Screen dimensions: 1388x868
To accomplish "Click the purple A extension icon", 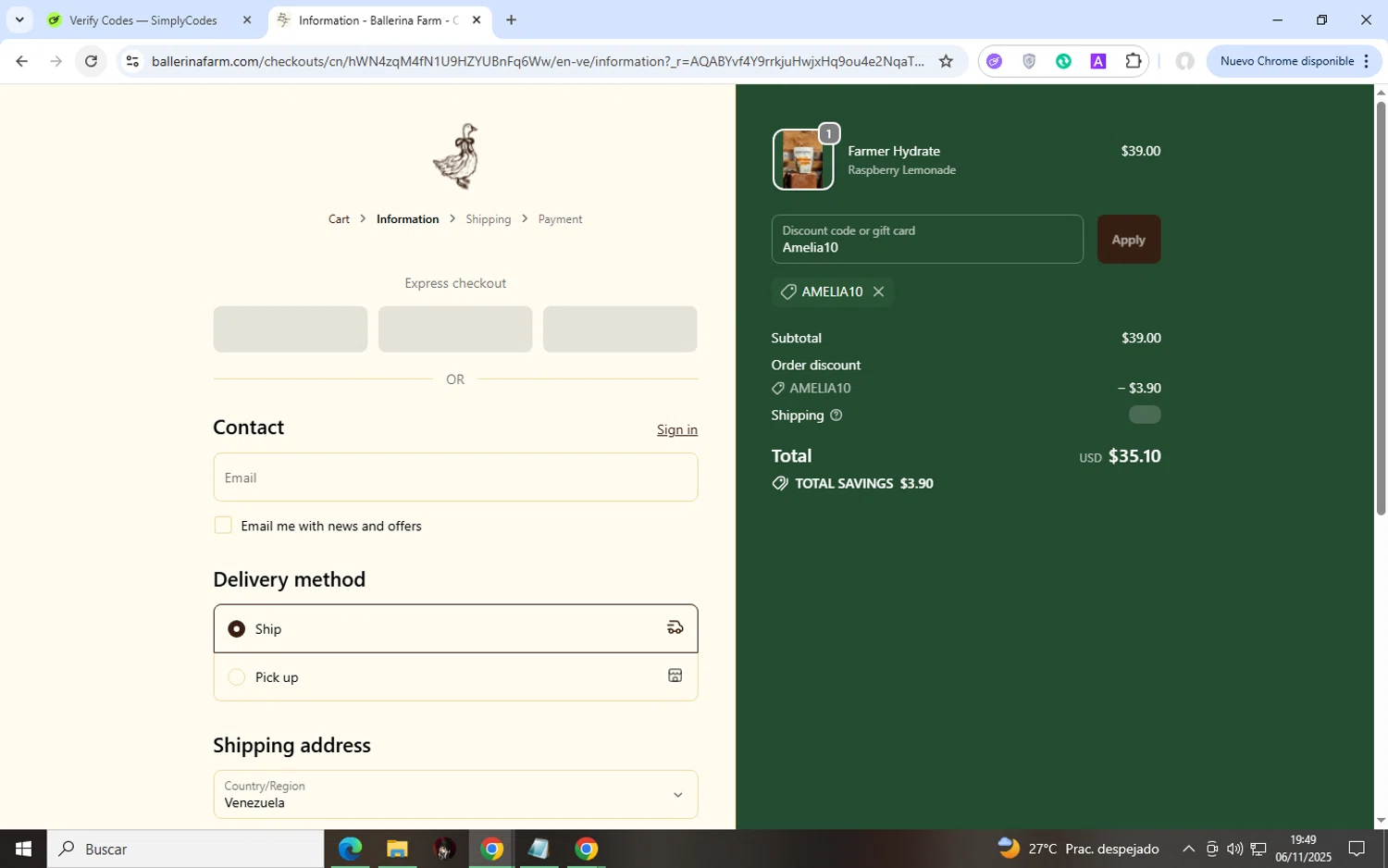I will (1098, 61).
